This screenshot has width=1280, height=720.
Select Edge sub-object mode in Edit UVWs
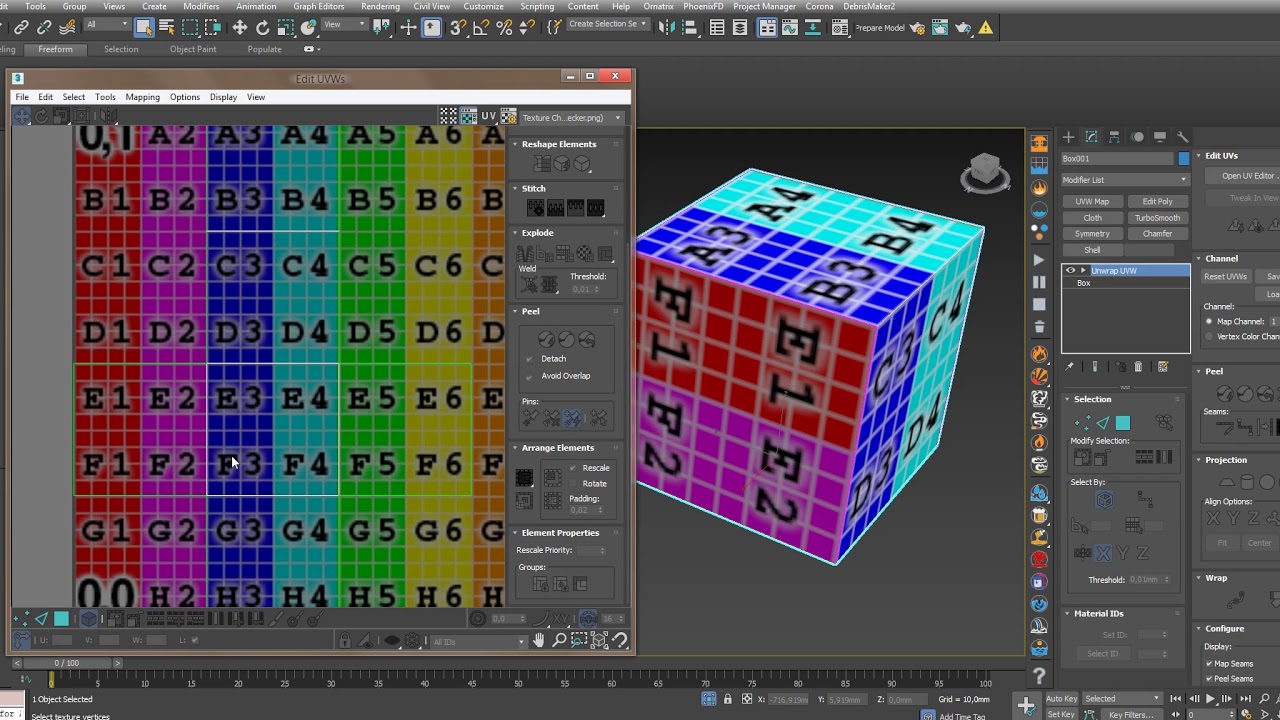41,619
